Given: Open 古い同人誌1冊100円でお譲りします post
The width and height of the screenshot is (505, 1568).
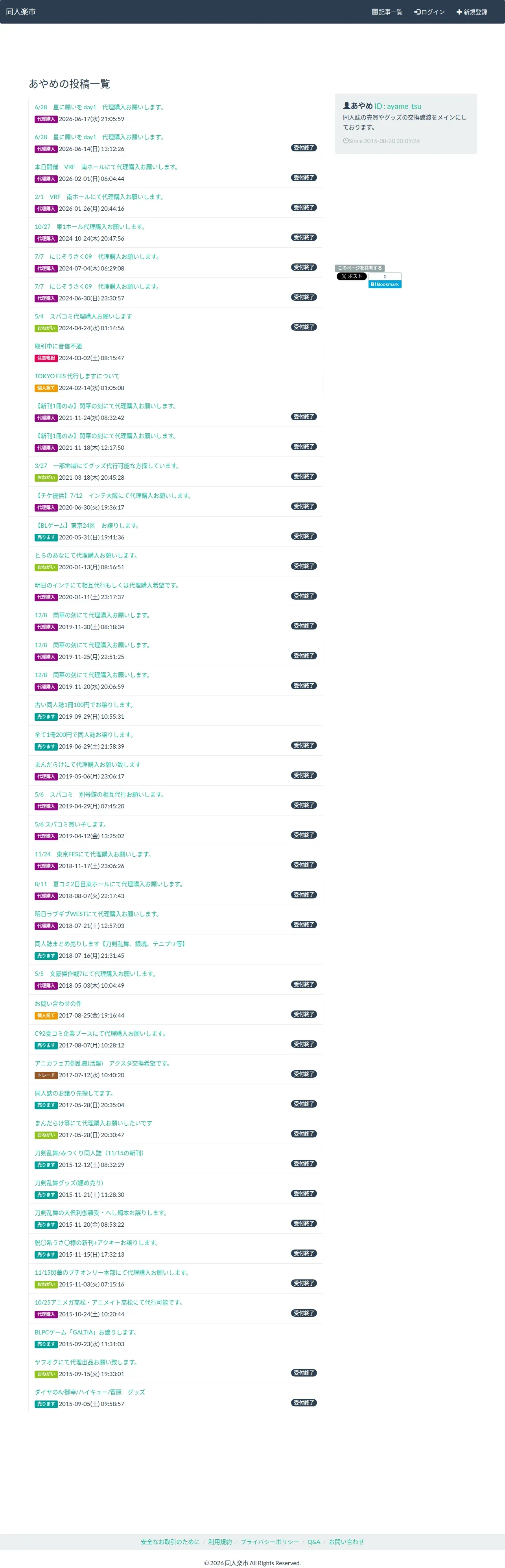Looking at the screenshot, I should [x=84, y=705].
